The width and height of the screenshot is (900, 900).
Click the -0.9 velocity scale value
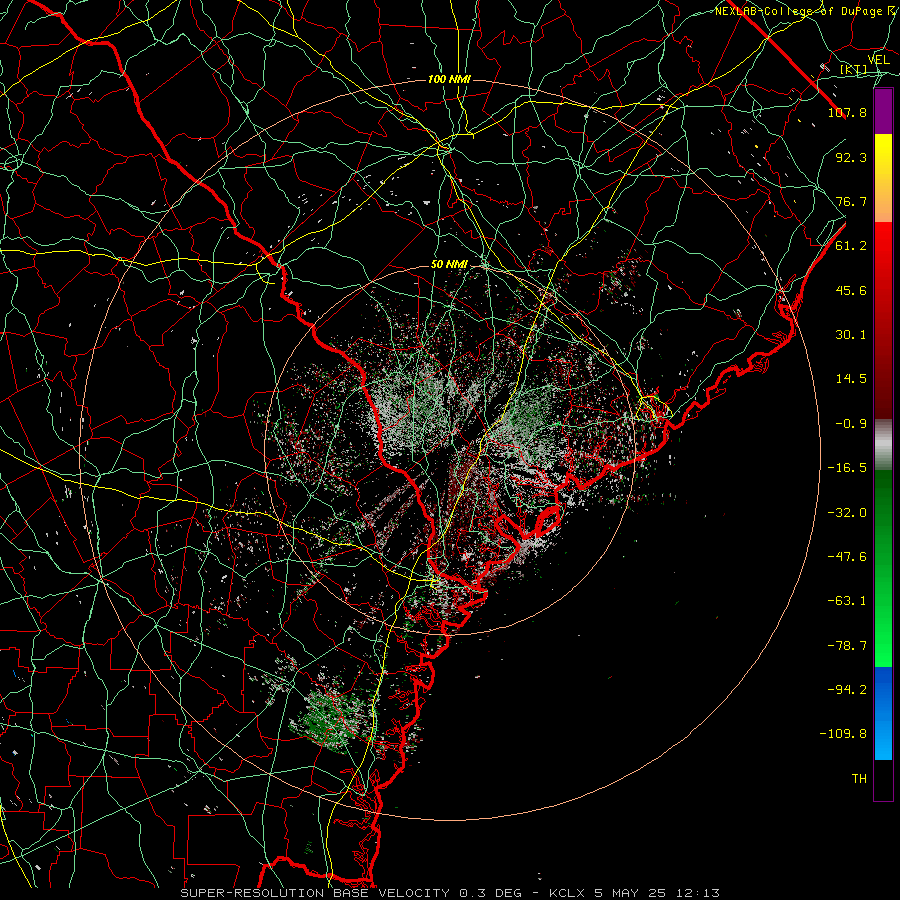851,424
